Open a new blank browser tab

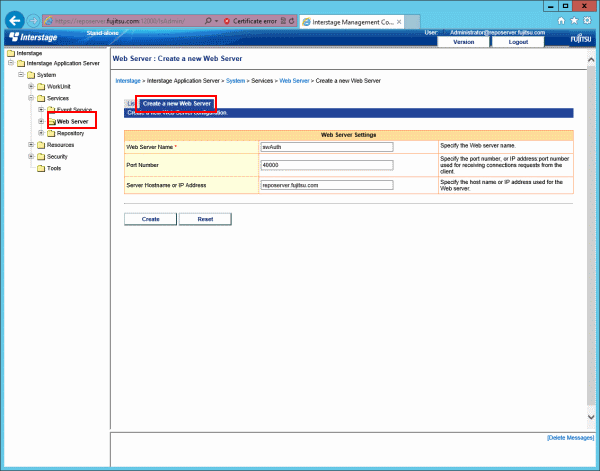click(412, 22)
